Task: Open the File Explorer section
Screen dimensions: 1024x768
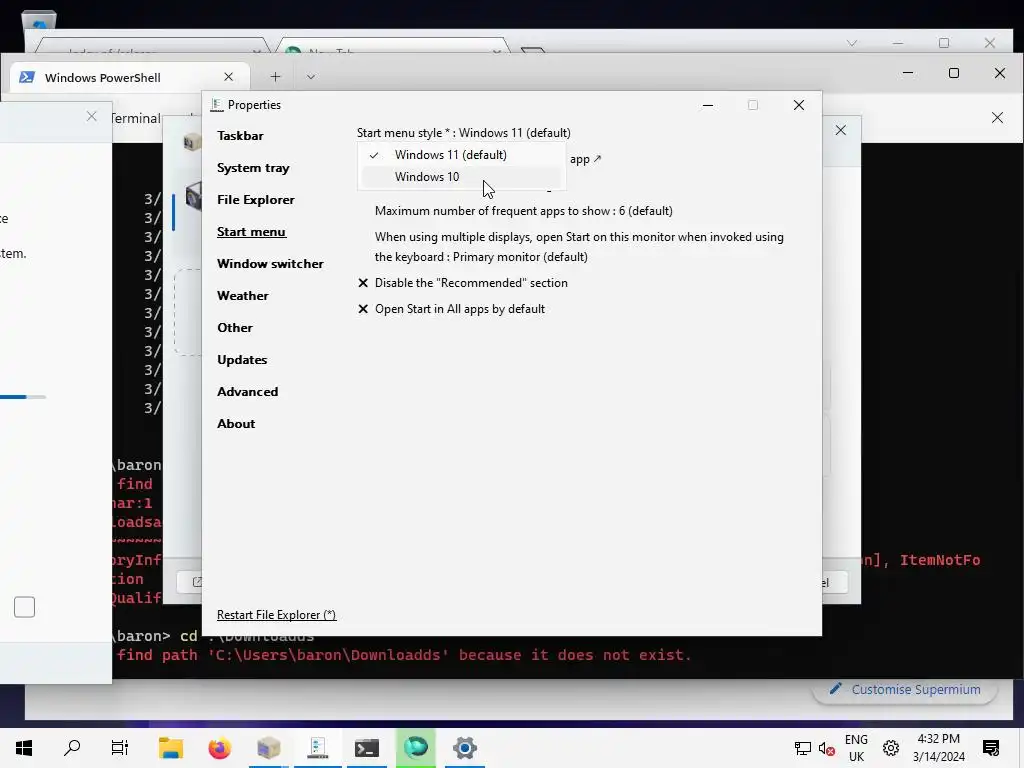Action: pyautogui.click(x=255, y=200)
